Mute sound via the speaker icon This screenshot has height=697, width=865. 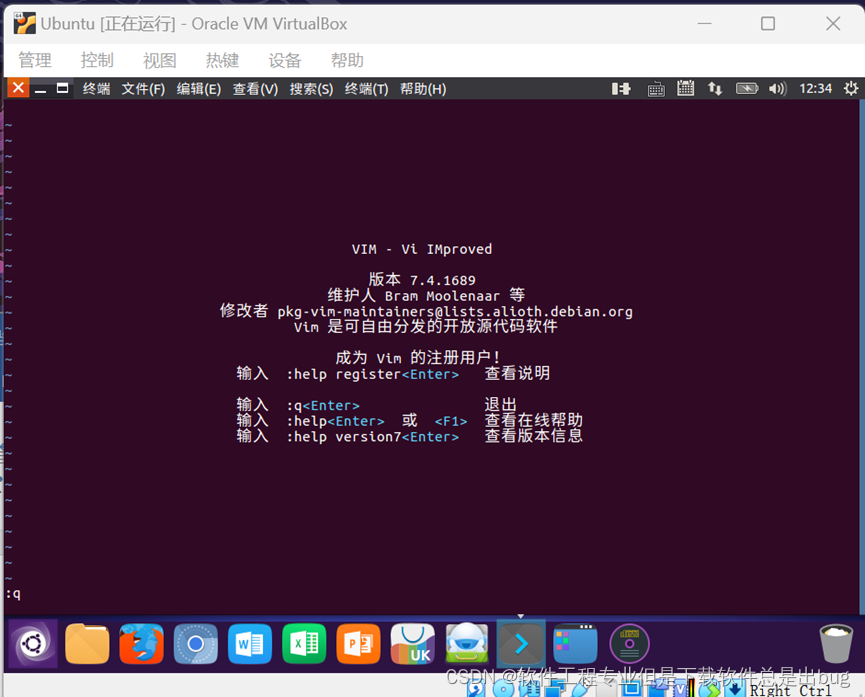tap(778, 88)
